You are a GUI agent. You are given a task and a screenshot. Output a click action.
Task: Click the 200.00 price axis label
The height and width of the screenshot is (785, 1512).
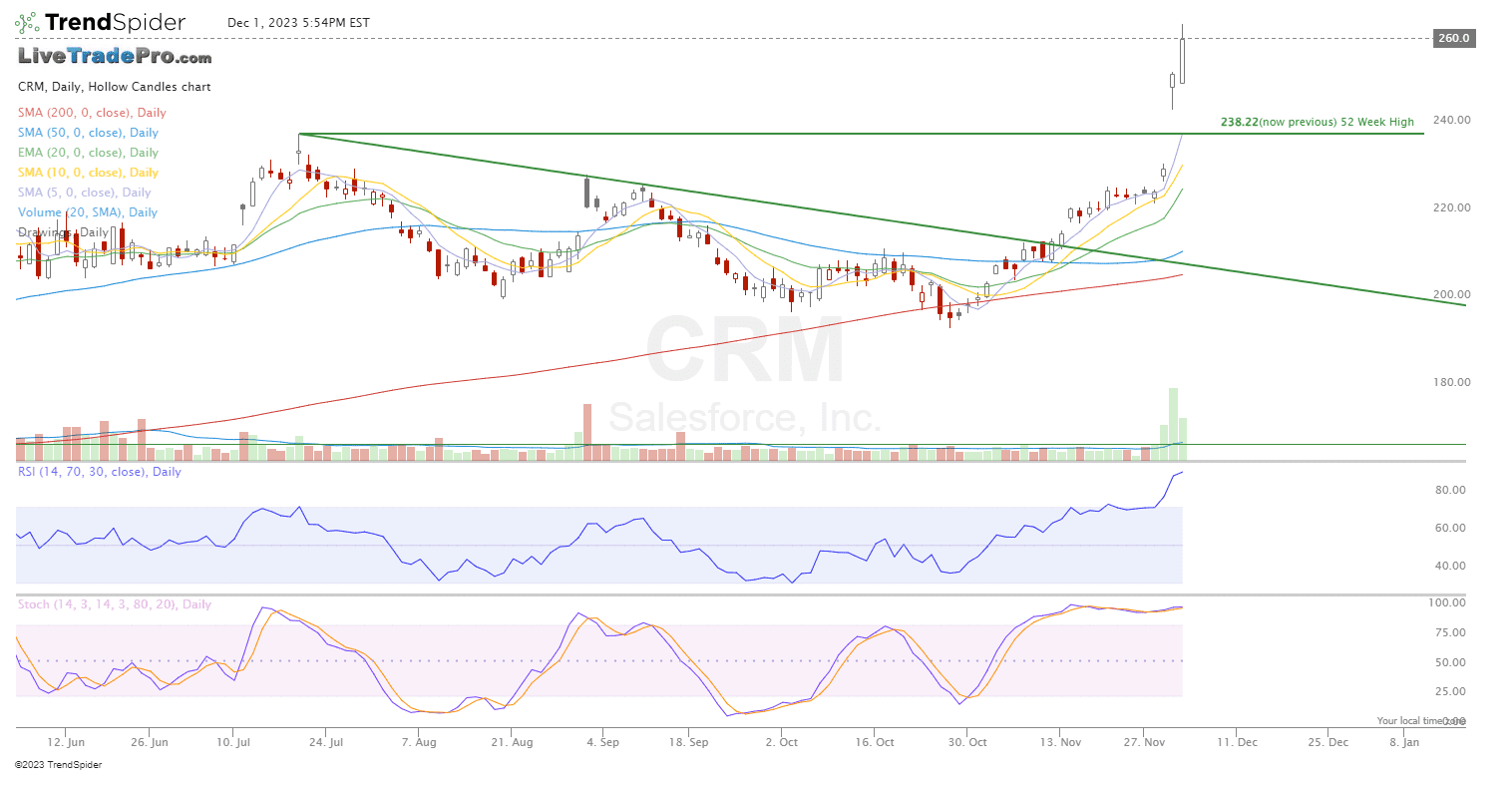tap(1452, 294)
